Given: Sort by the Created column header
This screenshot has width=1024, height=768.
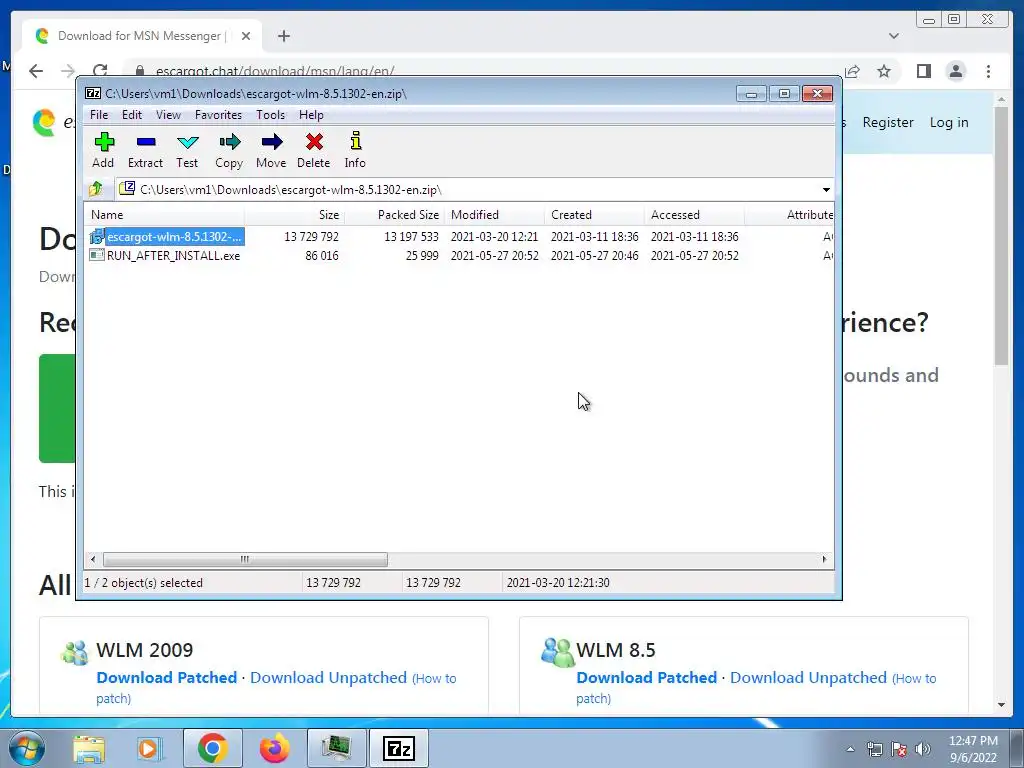Looking at the screenshot, I should pos(594,215).
